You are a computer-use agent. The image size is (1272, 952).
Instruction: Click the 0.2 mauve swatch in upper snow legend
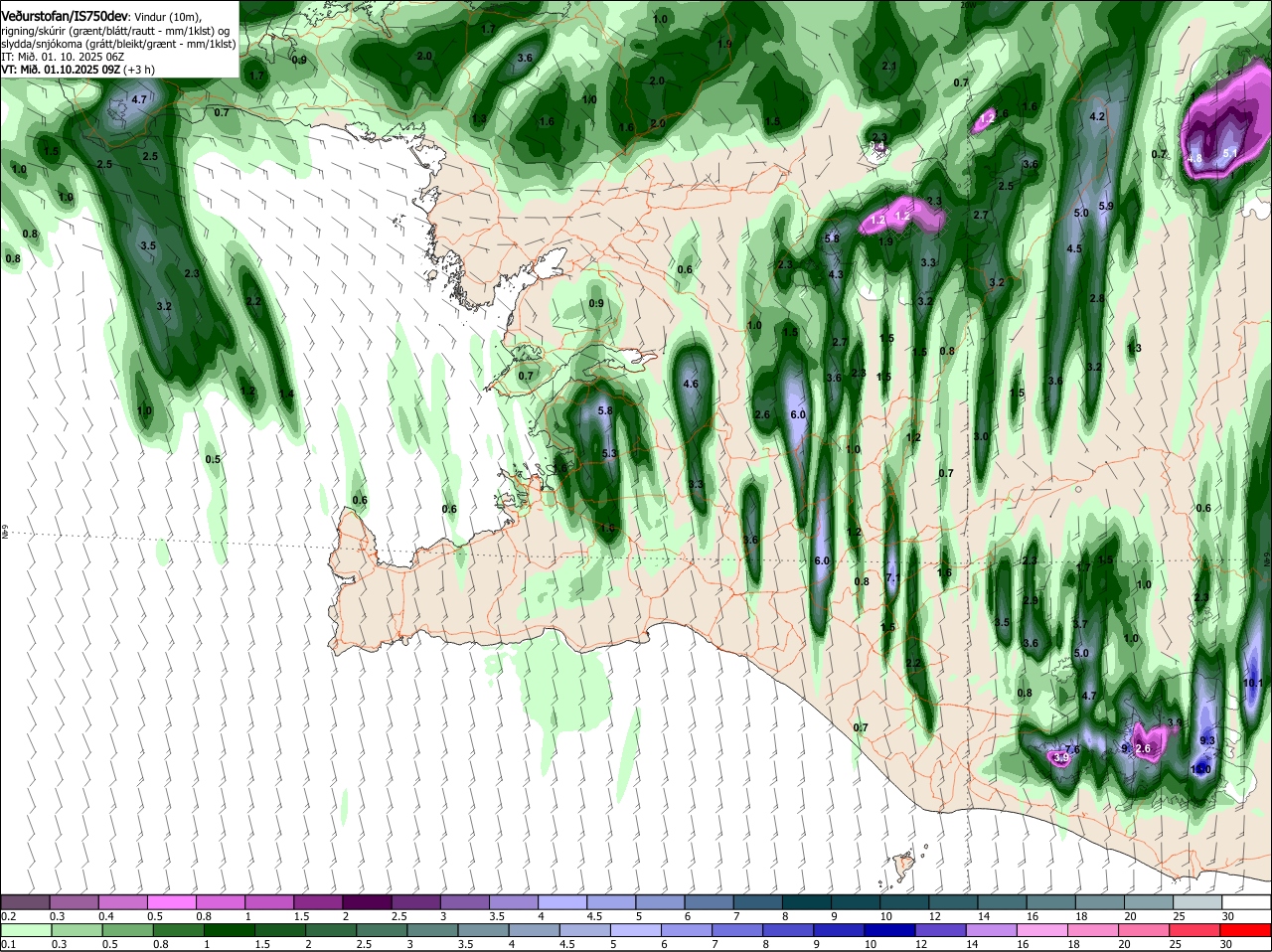(x=26, y=901)
